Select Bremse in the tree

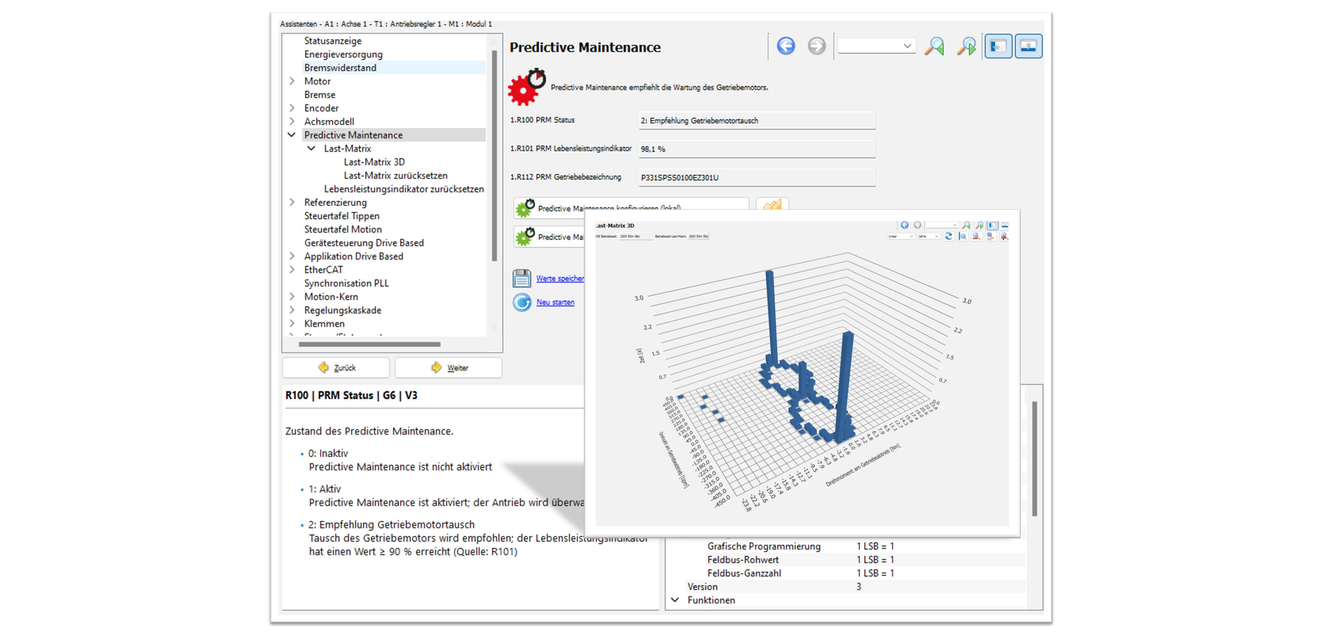tap(320, 95)
